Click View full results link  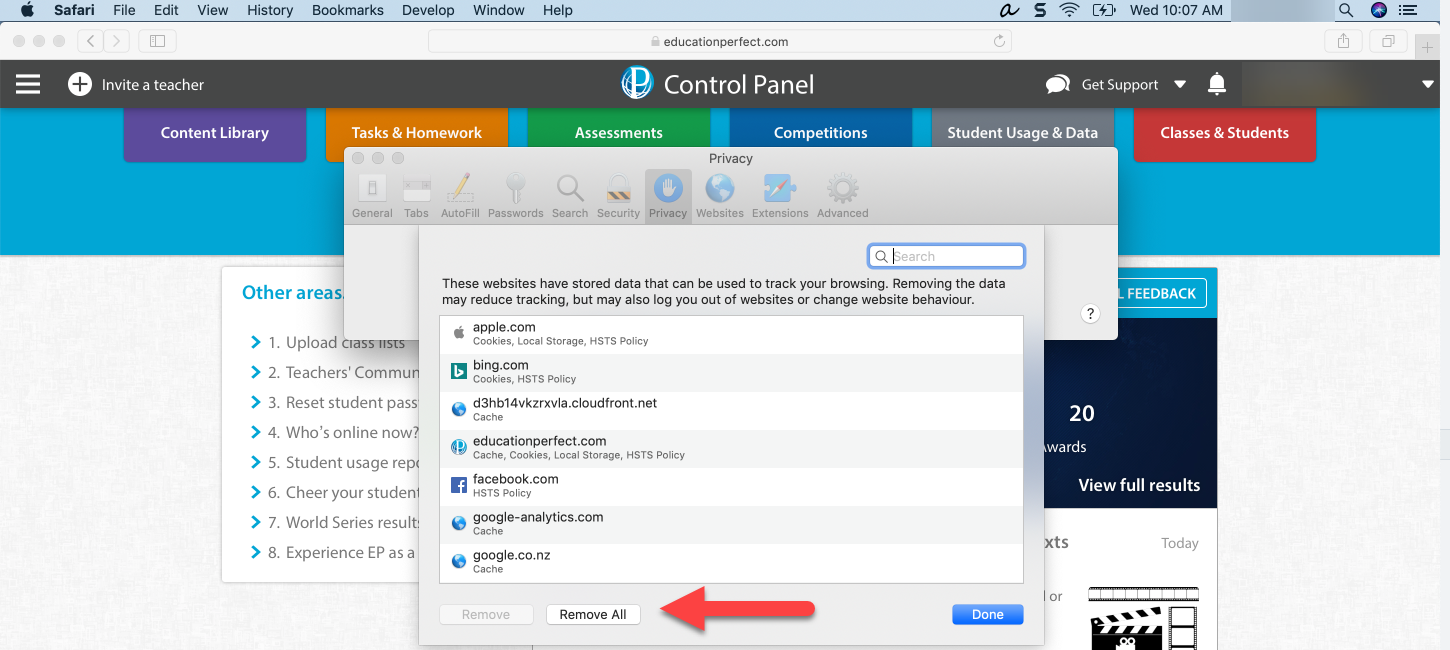point(1139,485)
